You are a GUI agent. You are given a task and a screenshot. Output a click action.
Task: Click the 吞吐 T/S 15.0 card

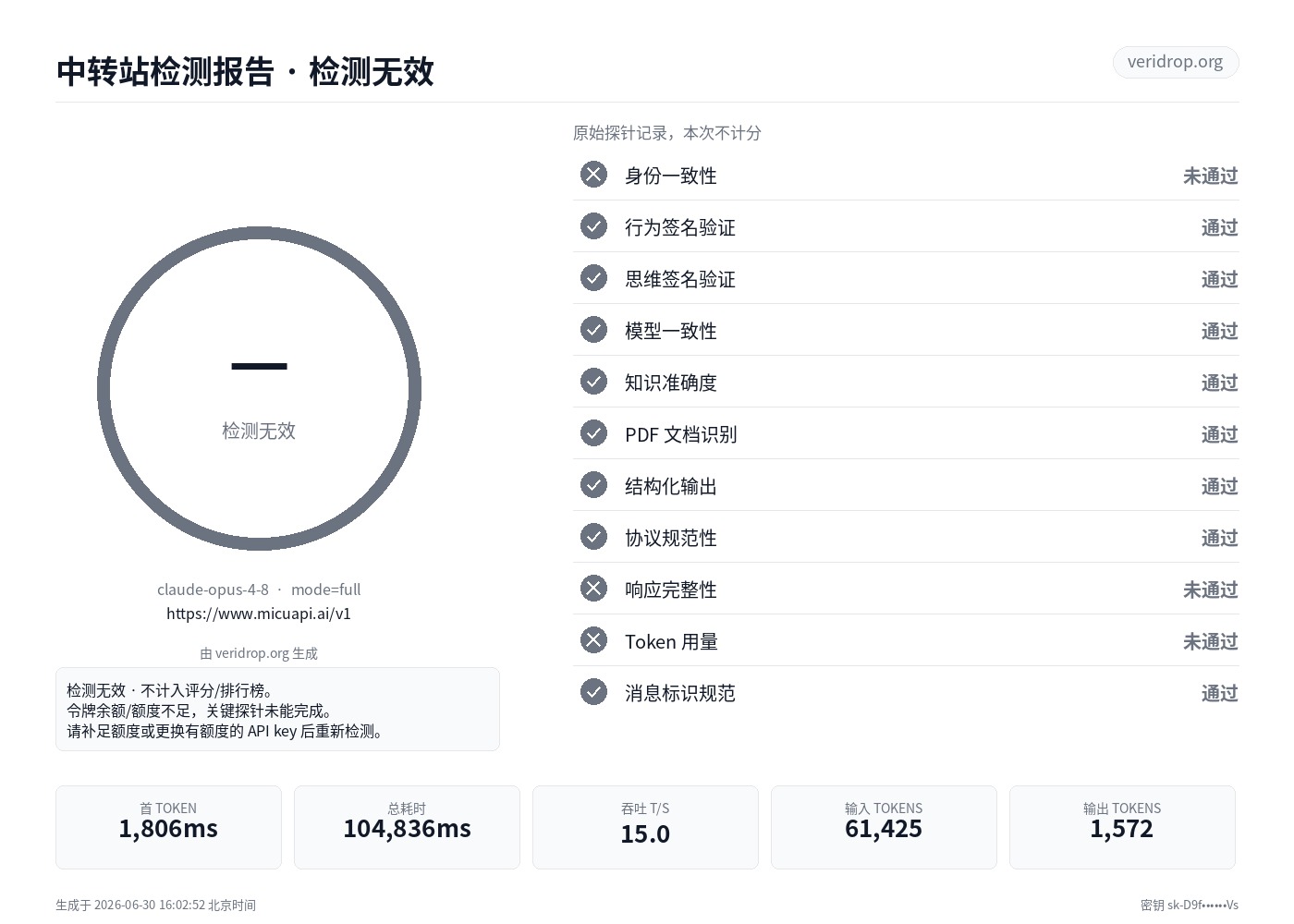(645, 827)
